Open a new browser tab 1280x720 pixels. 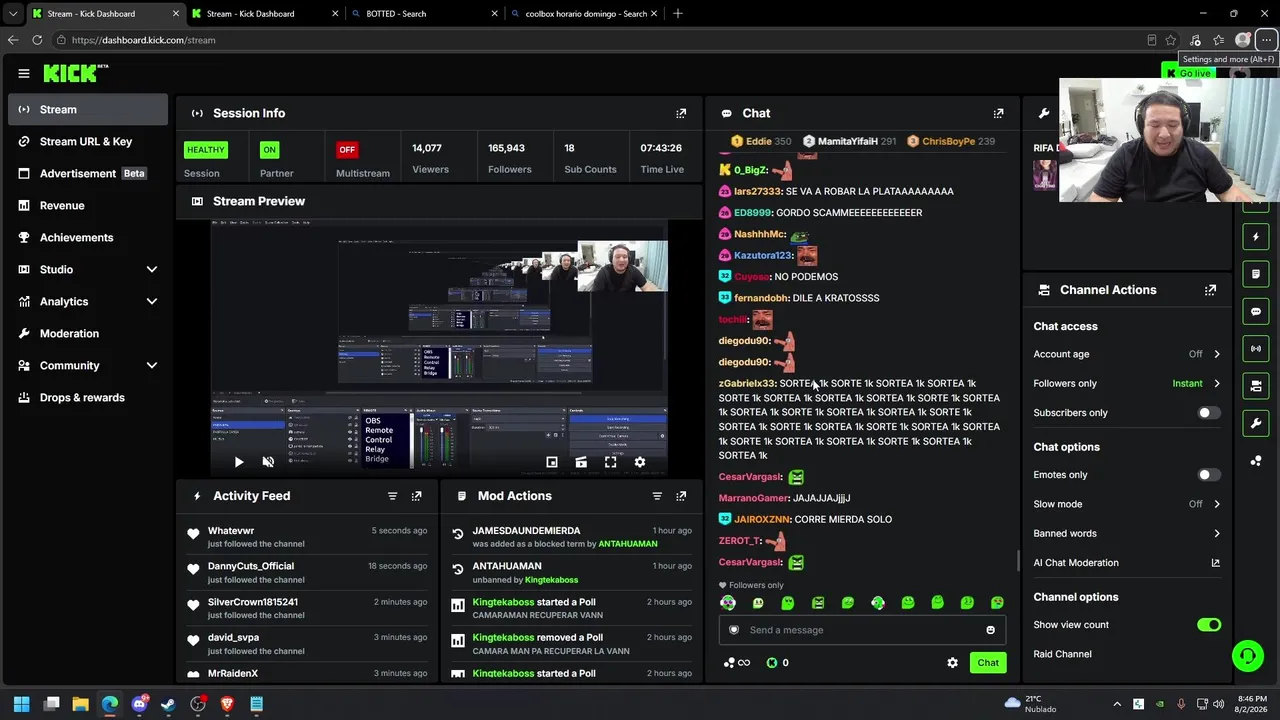tap(678, 14)
